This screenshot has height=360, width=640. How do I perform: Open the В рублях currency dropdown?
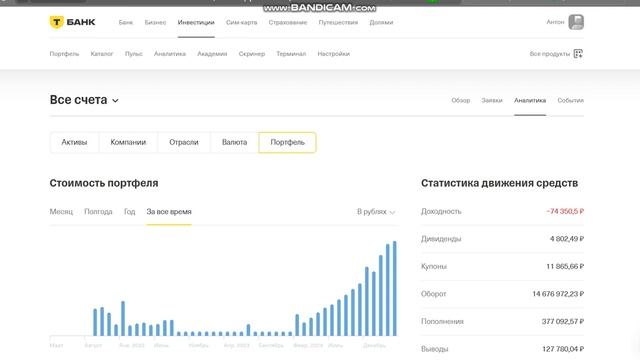(376, 212)
